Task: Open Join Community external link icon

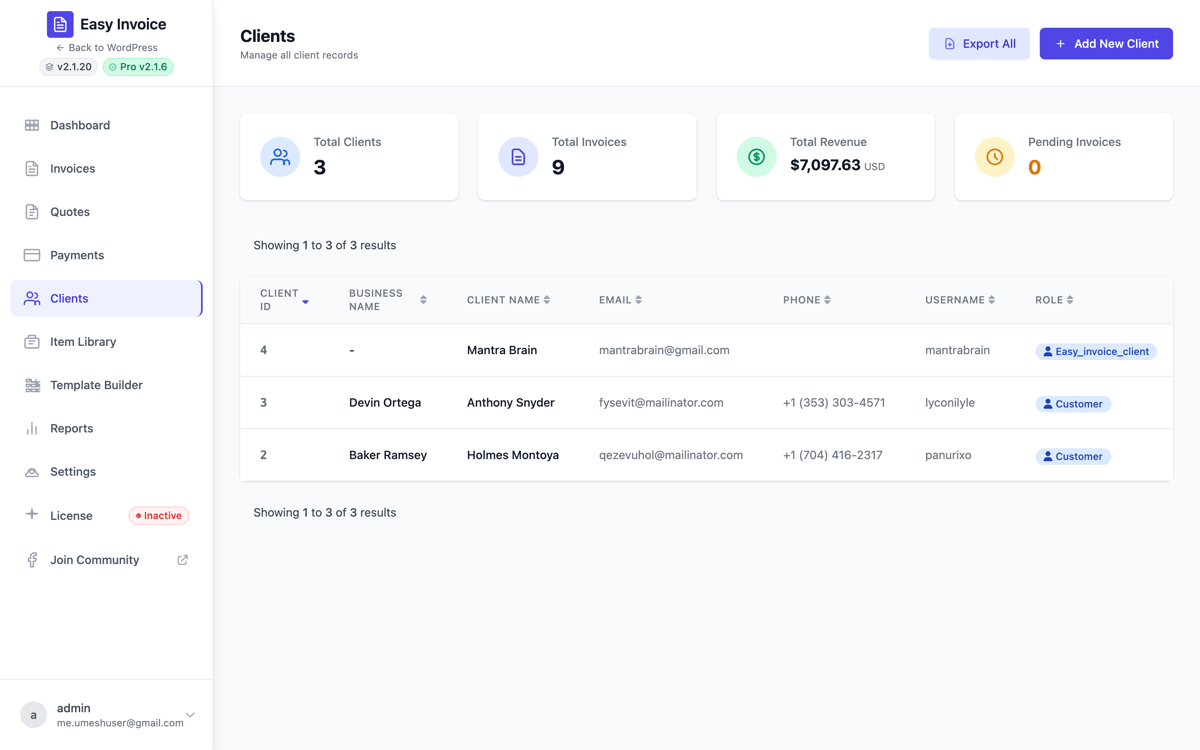Action: 183,560
